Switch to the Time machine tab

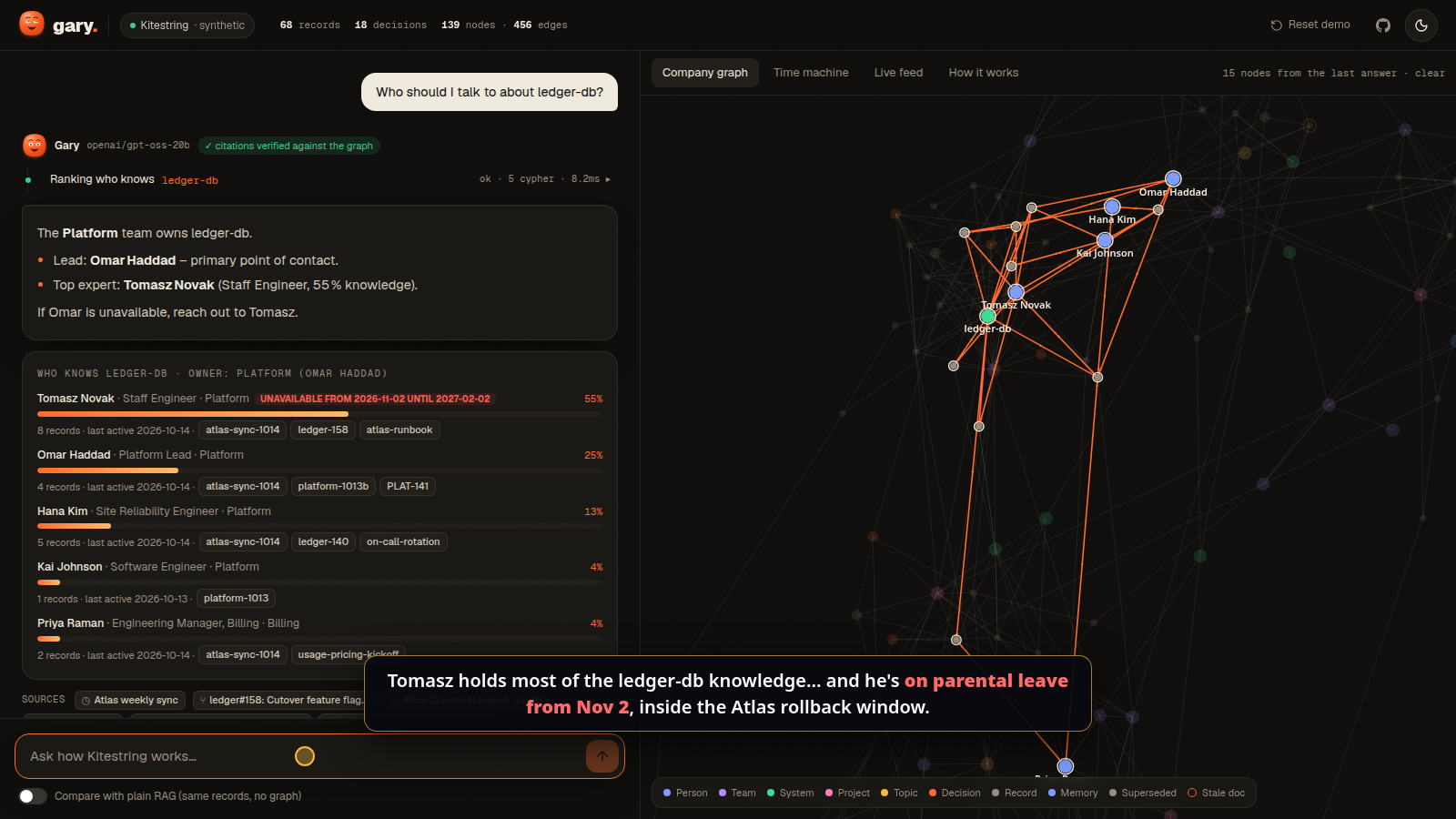811,73
